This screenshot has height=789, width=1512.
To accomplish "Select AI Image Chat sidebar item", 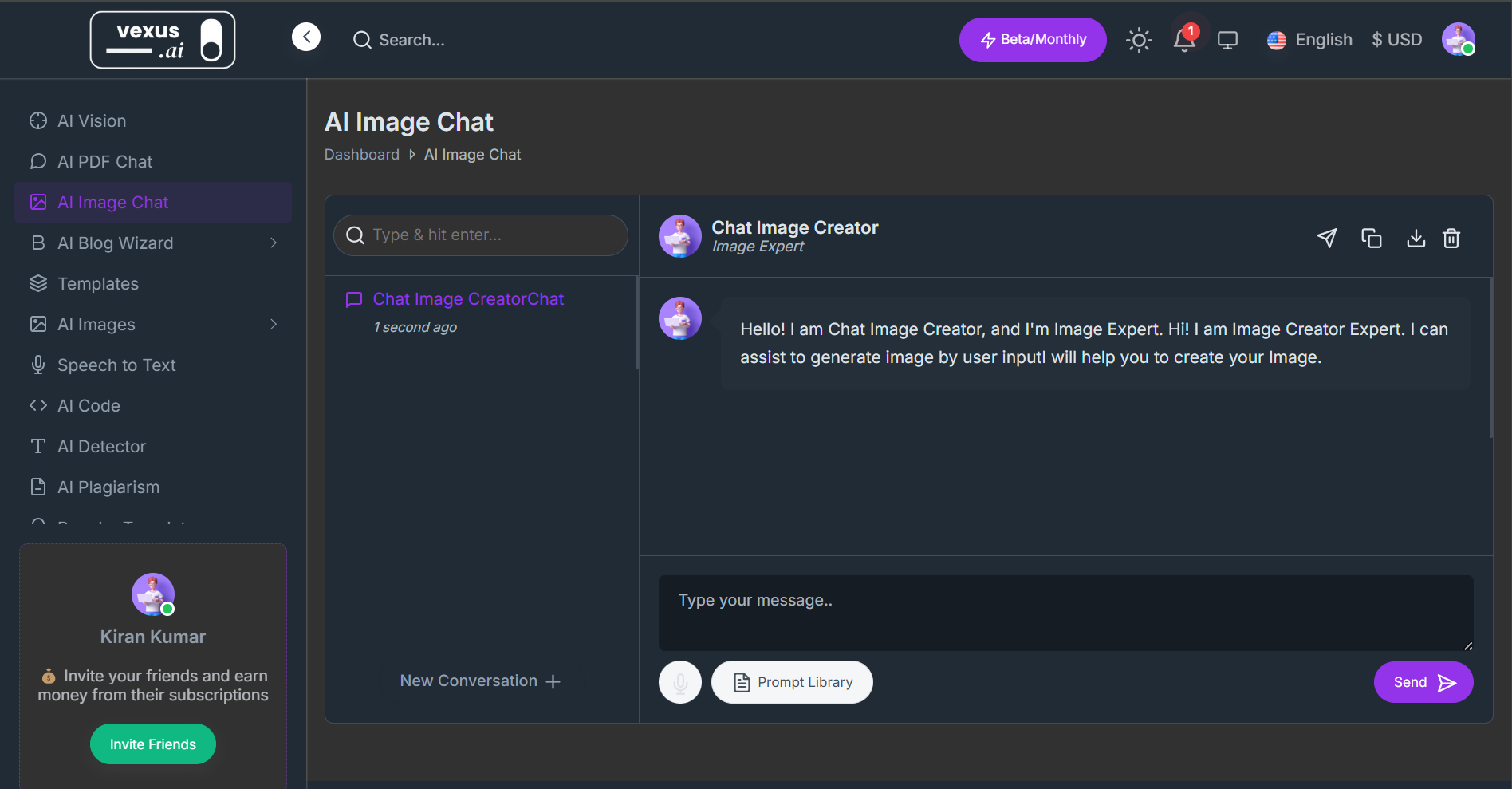I will pos(153,203).
